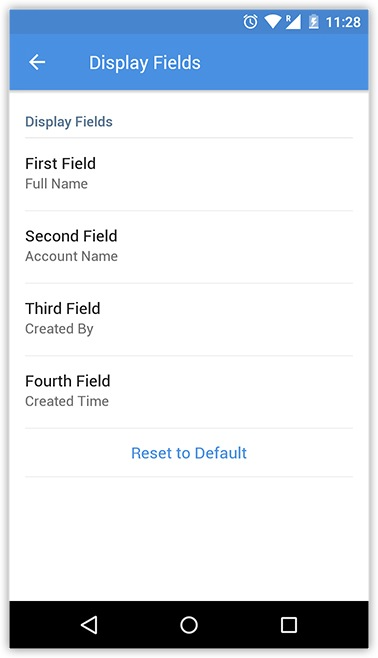Open the Second Field selector
The image size is (378, 658).
(x=189, y=247)
